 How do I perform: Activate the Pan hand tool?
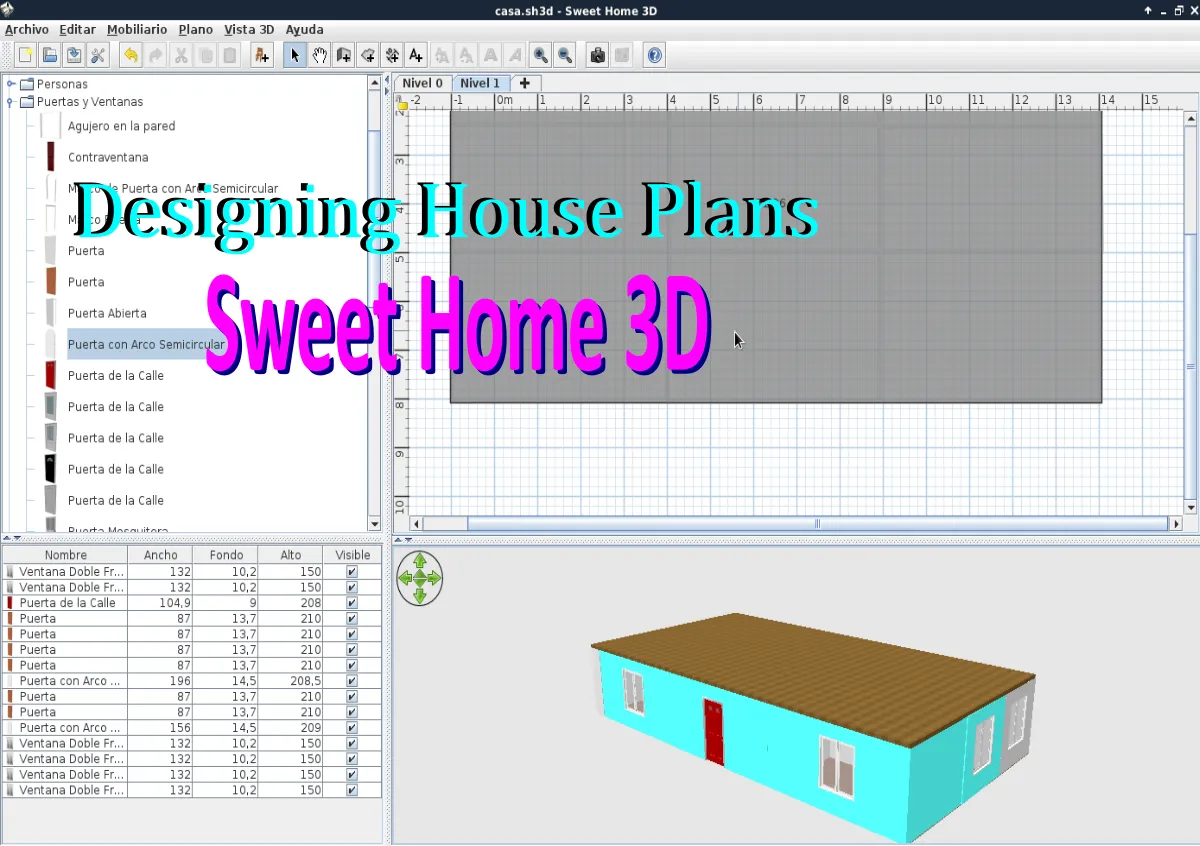point(319,55)
